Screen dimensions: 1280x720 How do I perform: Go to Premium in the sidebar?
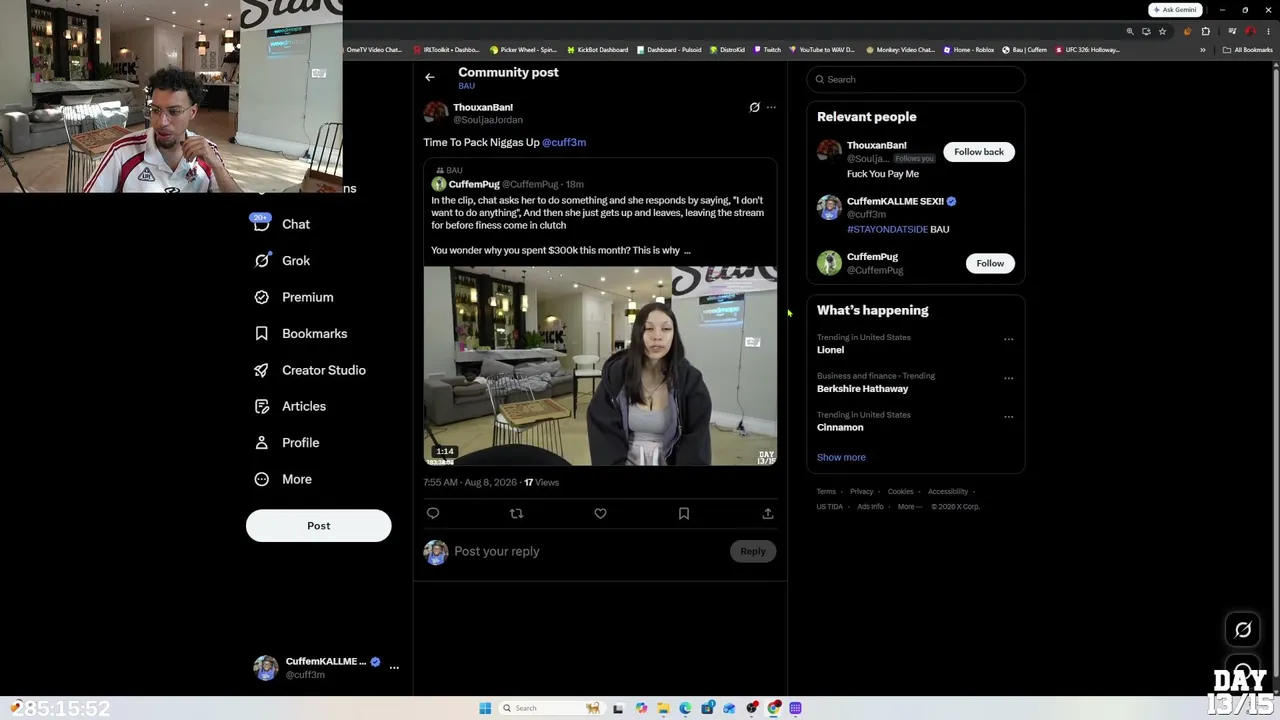(294, 297)
